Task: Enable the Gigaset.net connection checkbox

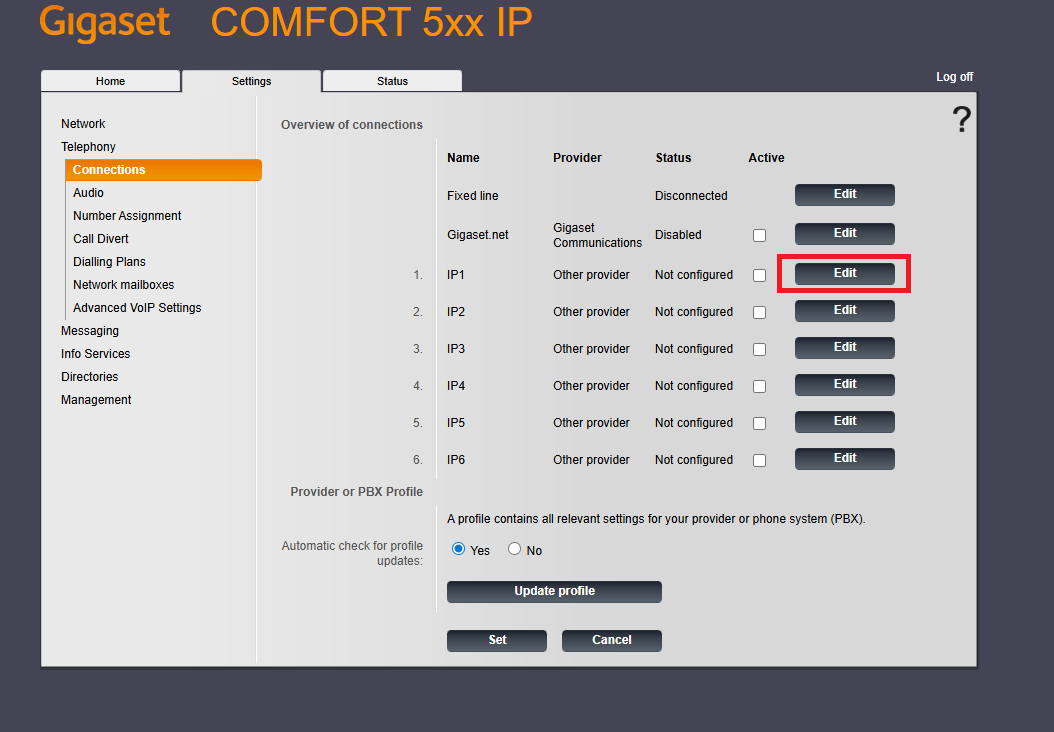Action: click(760, 235)
